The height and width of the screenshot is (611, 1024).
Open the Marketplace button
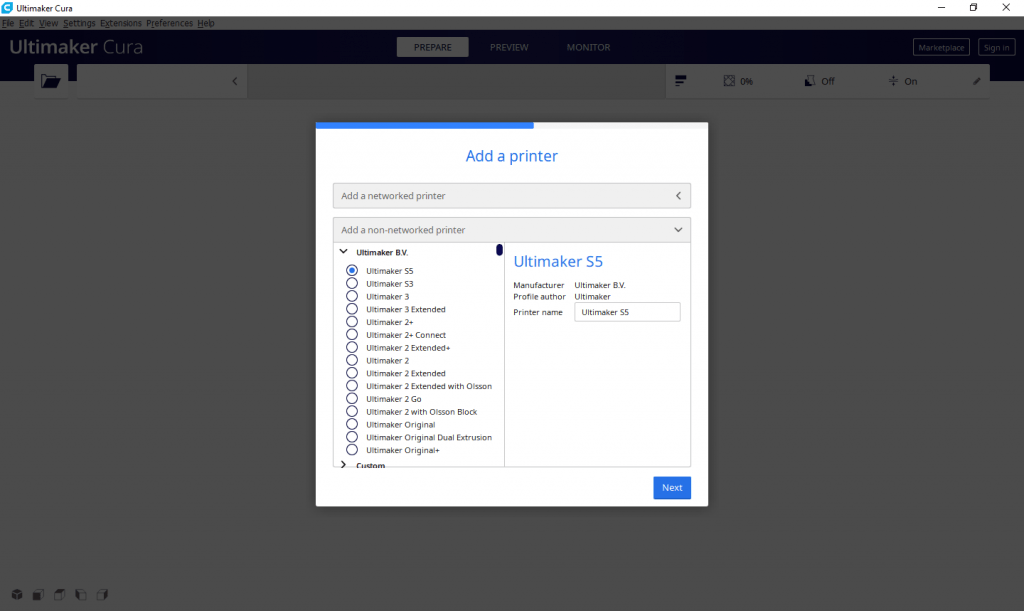click(941, 48)
